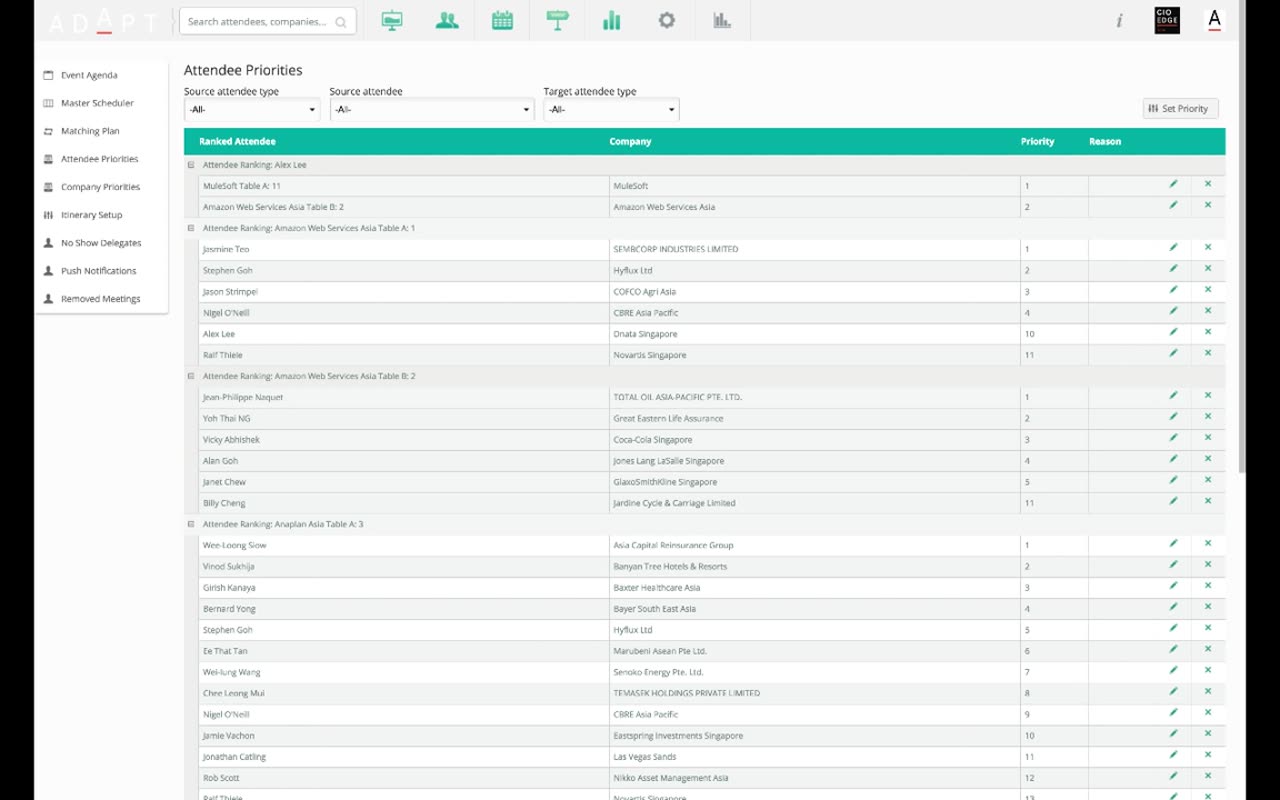Click the Reason column header
The height and width of the screenshot is (800, 1280).
pyautogui.click(x=1105, y=142)
